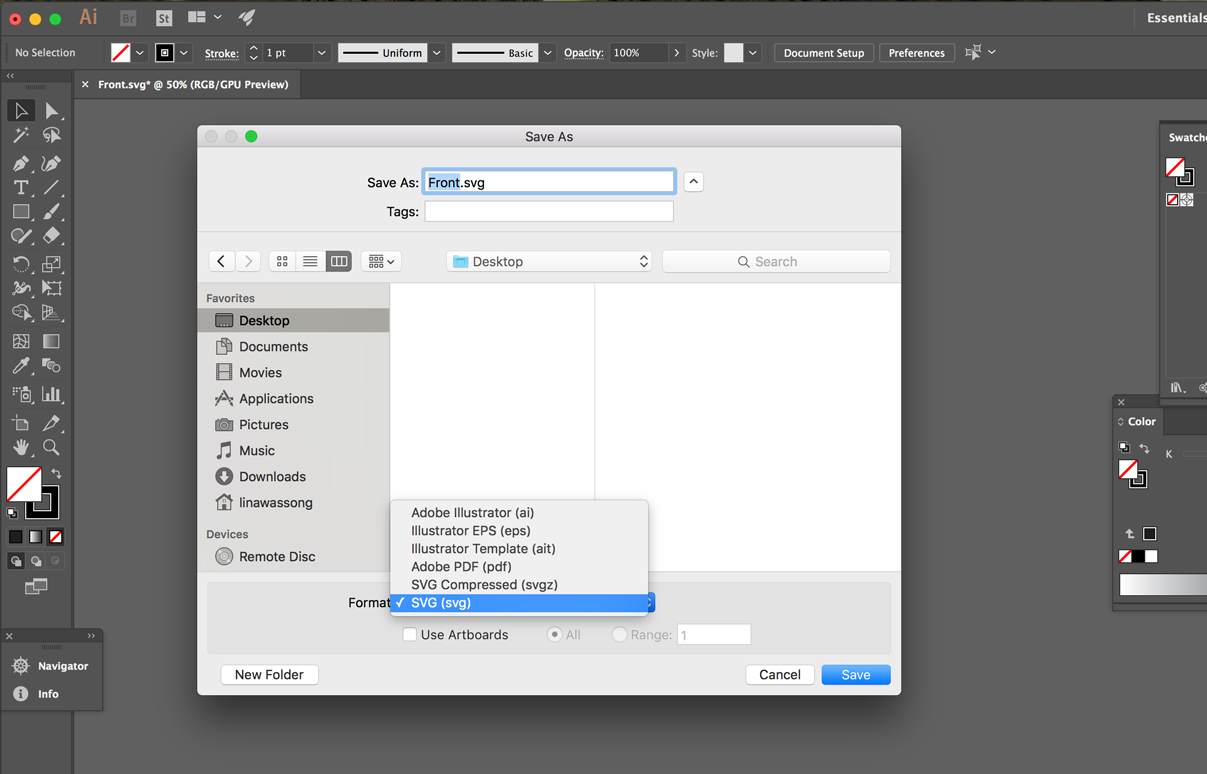This screenshot has width=1207, height=774.
Task: Select the Rectangle tool
Action: click(21, 212)
